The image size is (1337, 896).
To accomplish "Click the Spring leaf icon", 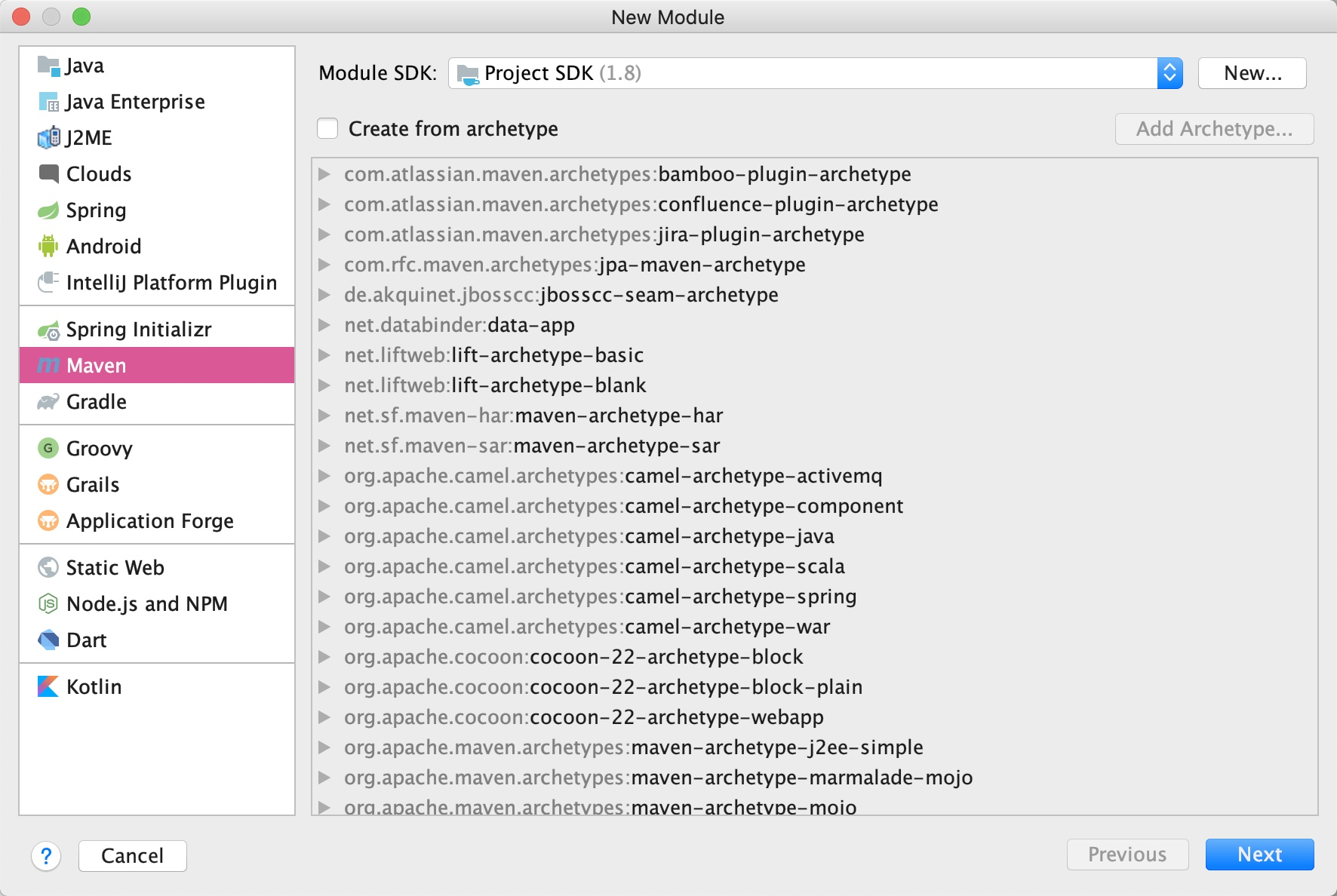I will 48,210.
